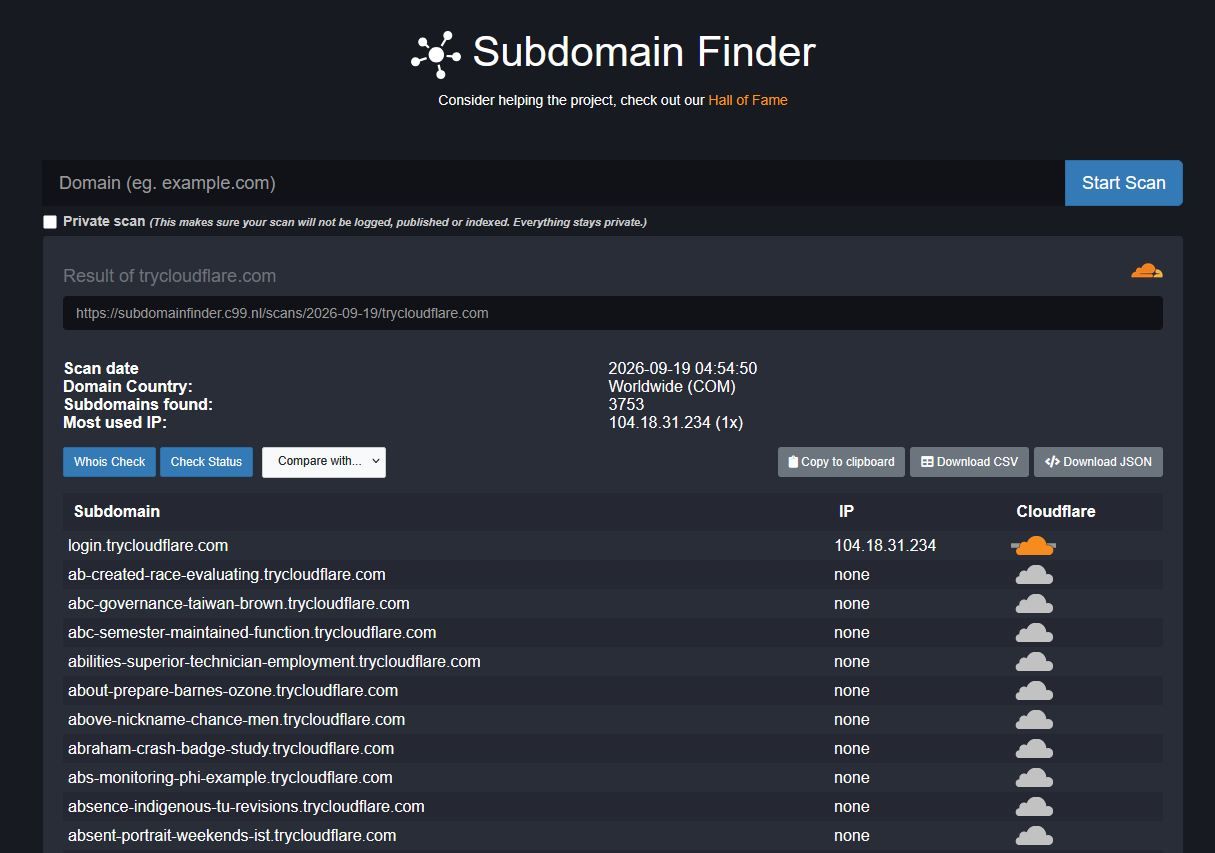The height and width of the screenshot is (853, 1215).
Task: Click gray cloud icon for abc-semester-maintained-function row
Action: 1034,633
